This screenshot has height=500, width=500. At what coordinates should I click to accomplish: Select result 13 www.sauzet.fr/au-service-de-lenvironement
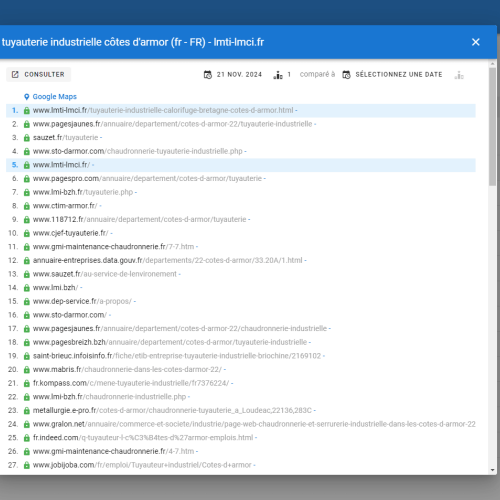(105, 274)
